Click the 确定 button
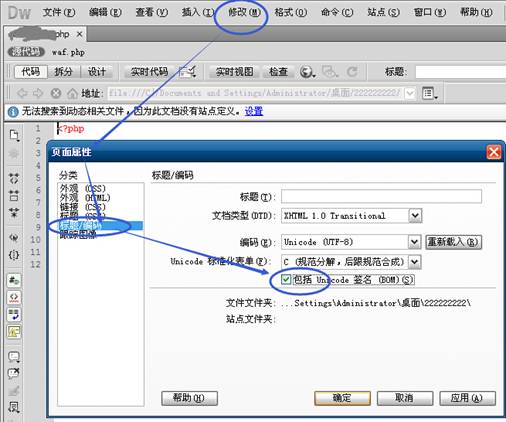 point(342,398)
